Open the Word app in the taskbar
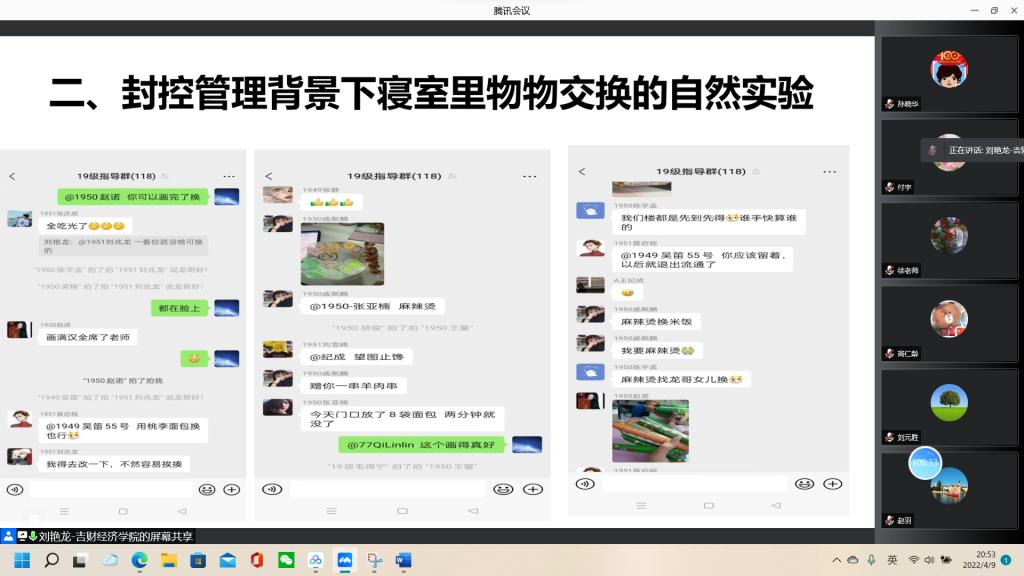 pyautogui.click(x=403, y=560)
